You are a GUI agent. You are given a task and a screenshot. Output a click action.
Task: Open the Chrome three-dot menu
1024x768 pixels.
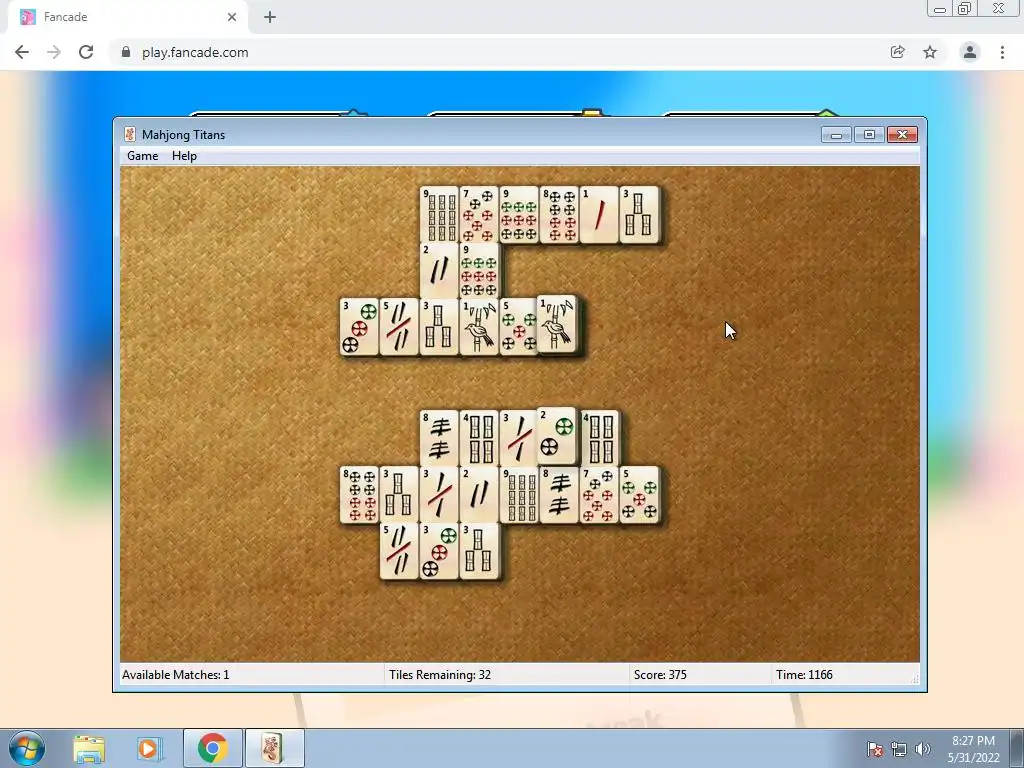(1002, 52)
